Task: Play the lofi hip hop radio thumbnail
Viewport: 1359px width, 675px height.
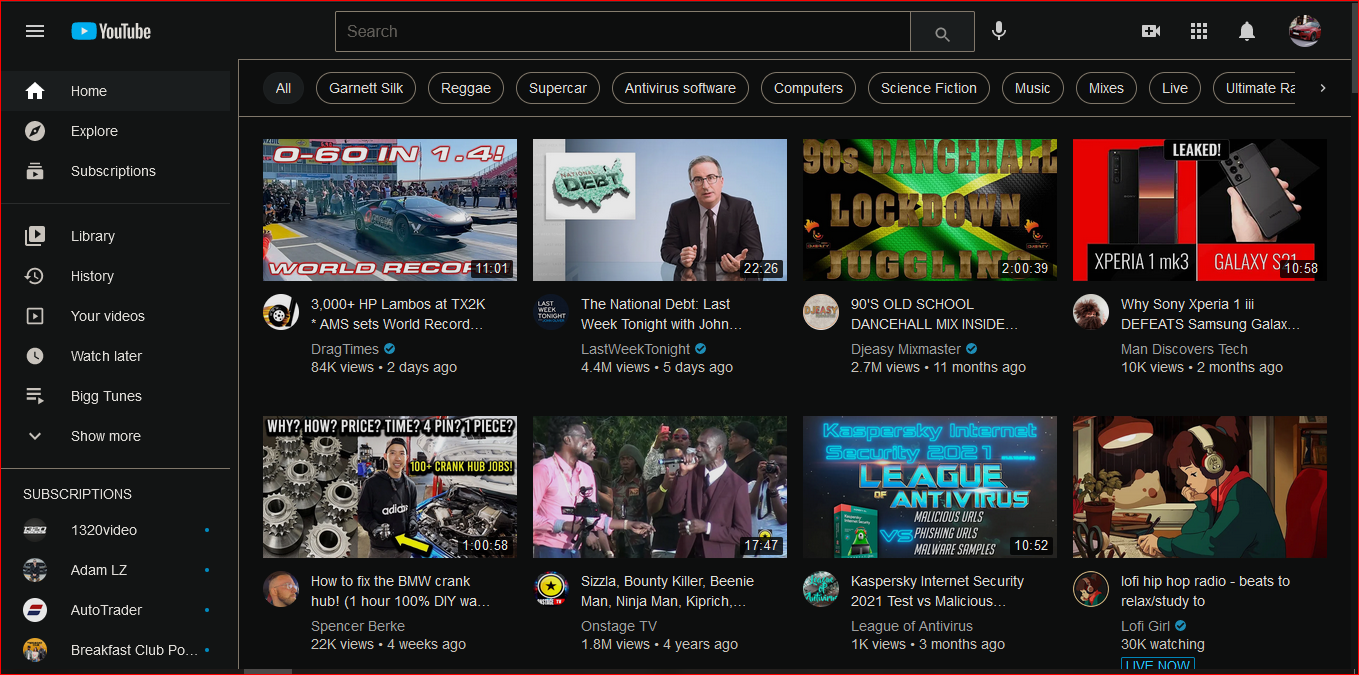Action: click(x=1199, y=487)
